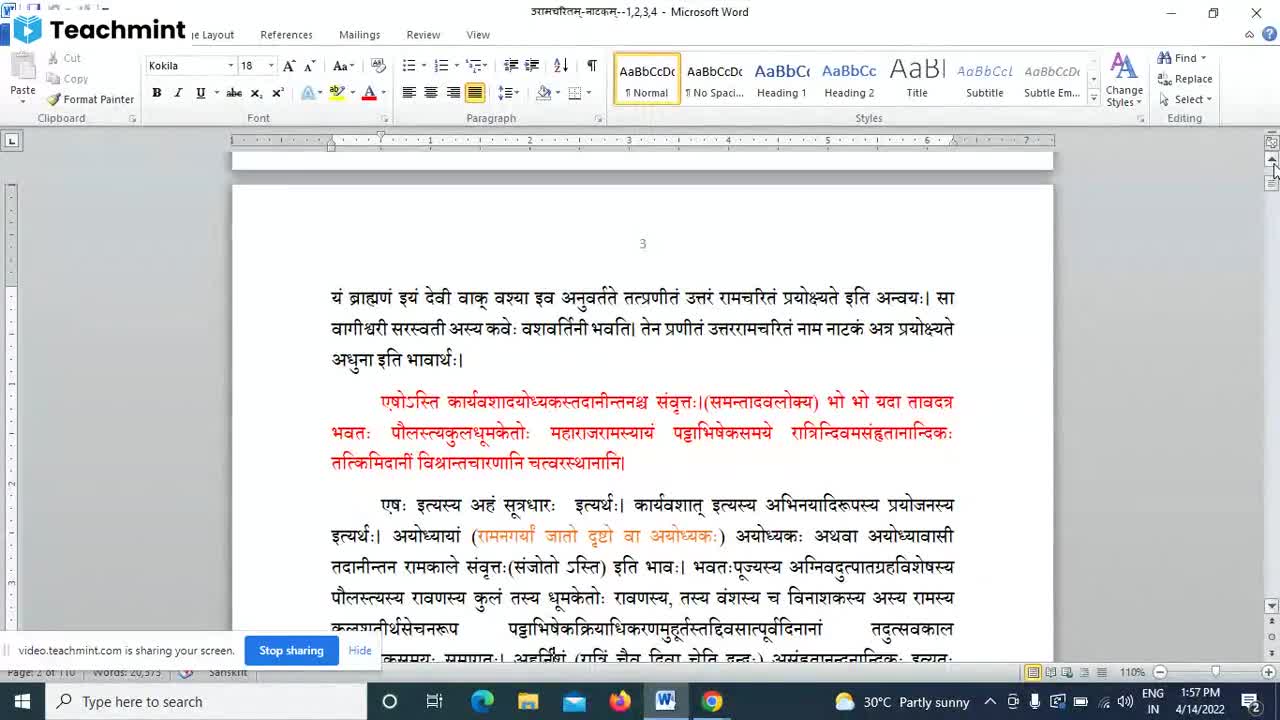Screen dimensions: 1280x720
Task: Open Paragraph dialog launcher
Action: tap(599, 119)
